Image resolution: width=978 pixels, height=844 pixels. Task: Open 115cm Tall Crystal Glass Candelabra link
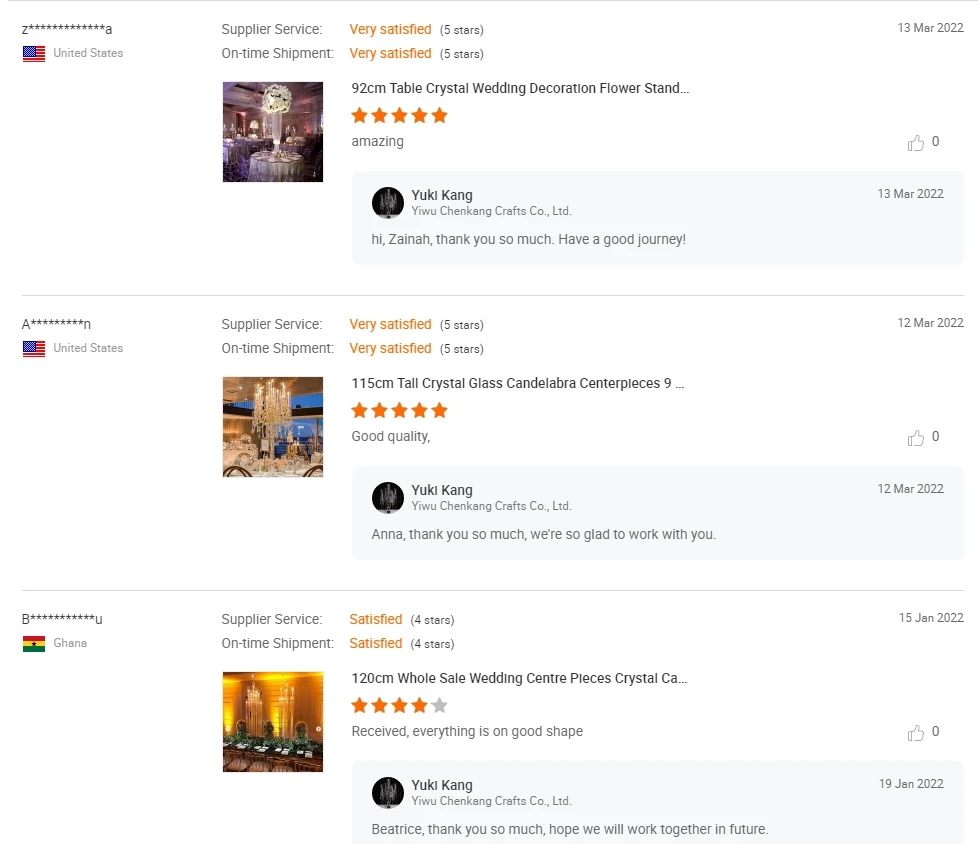coord(518,383)
